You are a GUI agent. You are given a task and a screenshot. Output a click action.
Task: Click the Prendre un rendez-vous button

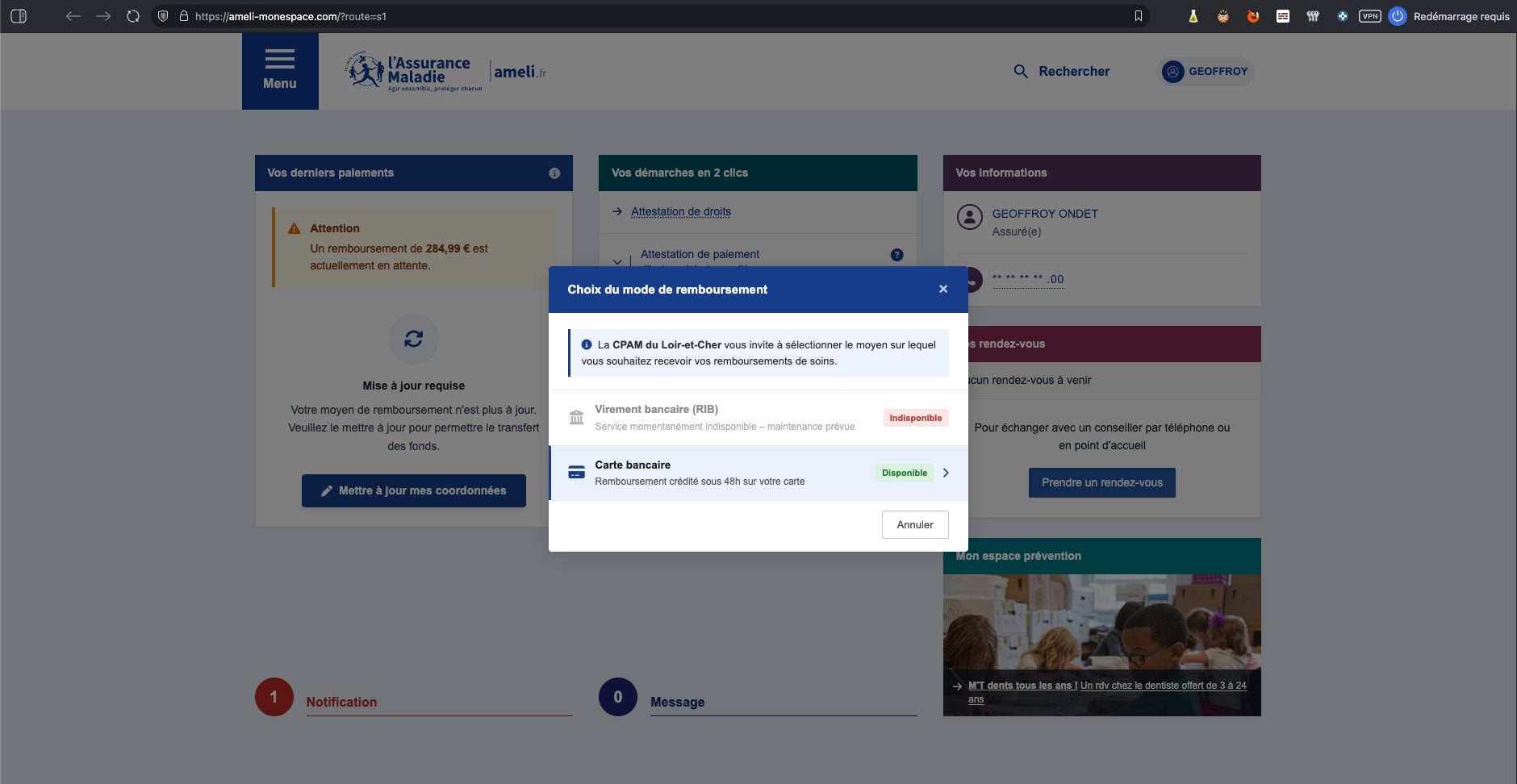[x=1102, y=482]
